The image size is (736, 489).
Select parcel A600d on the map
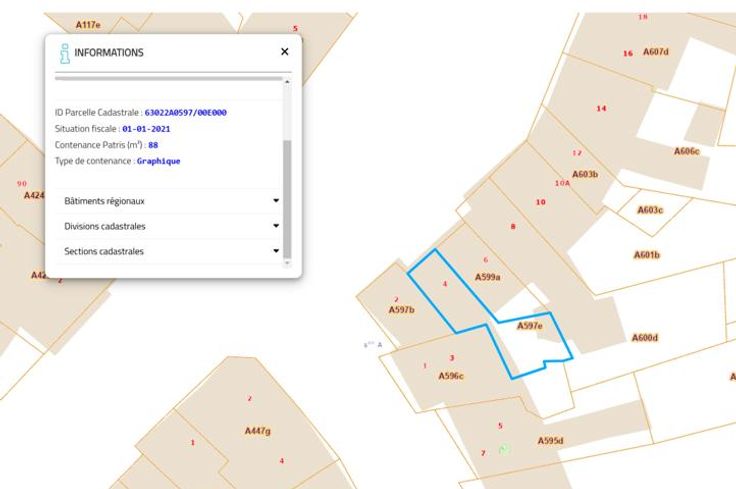coord(645,338)
